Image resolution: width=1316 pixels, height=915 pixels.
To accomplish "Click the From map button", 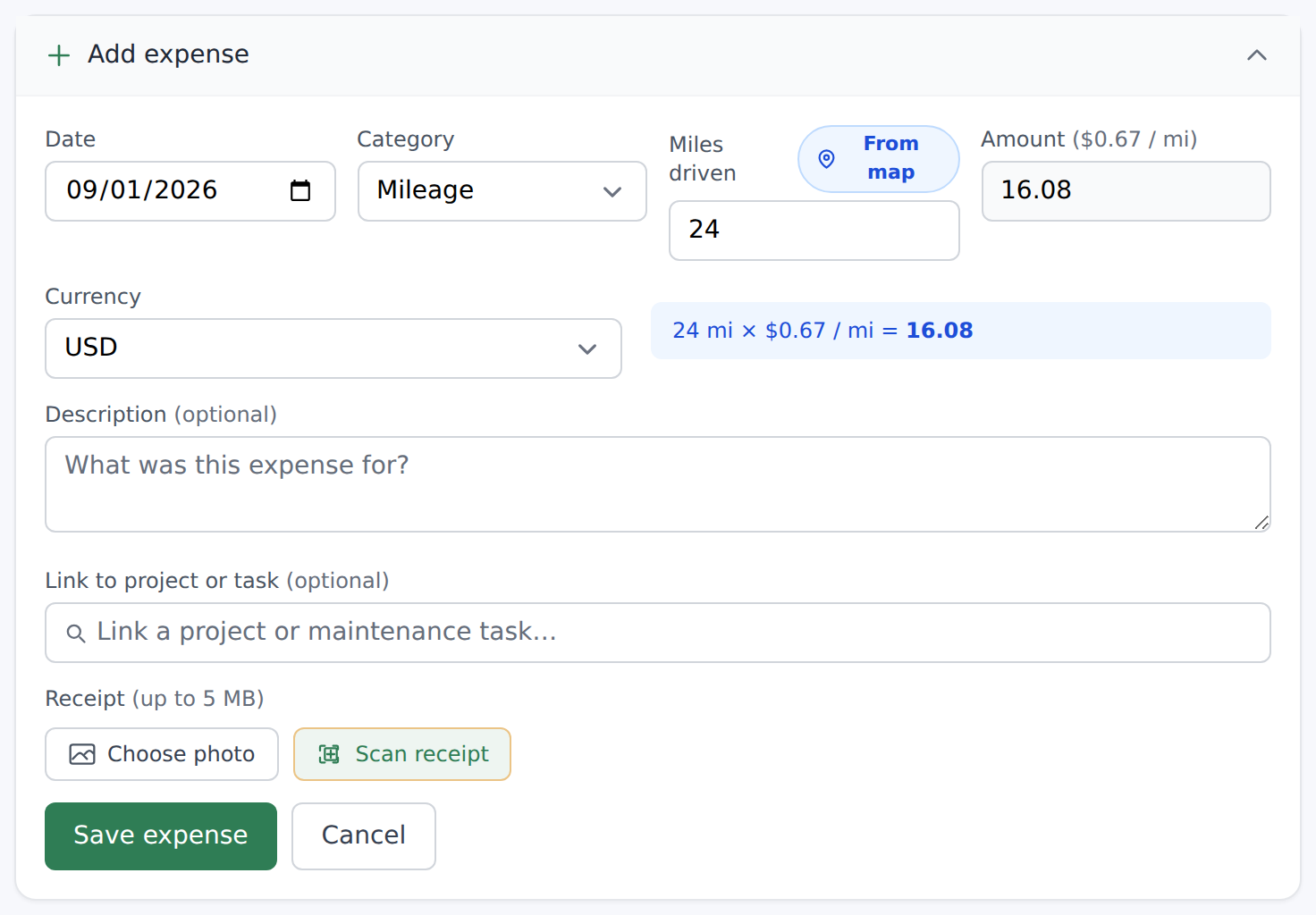I will click(878, 159).
